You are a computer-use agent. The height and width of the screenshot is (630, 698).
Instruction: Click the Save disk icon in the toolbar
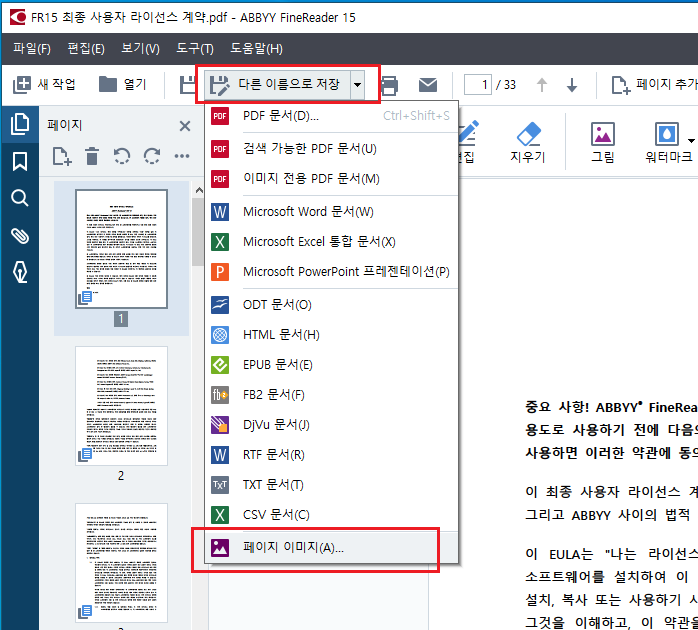(x=187, y=84)
